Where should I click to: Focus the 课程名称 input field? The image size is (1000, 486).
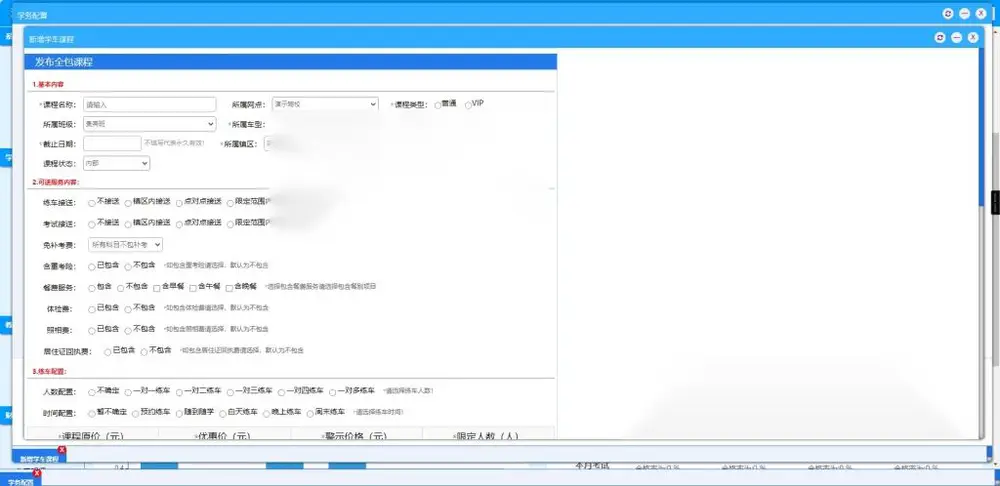pos(149,105)
